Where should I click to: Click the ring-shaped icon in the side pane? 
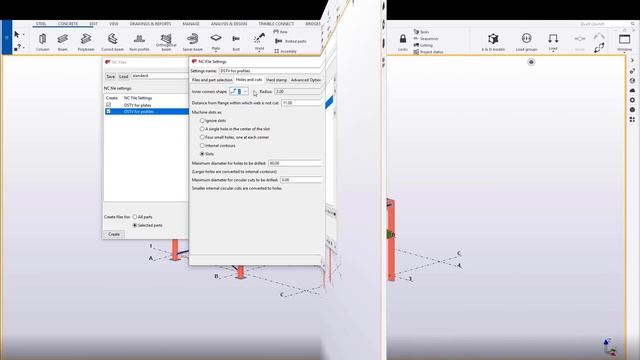632,100
